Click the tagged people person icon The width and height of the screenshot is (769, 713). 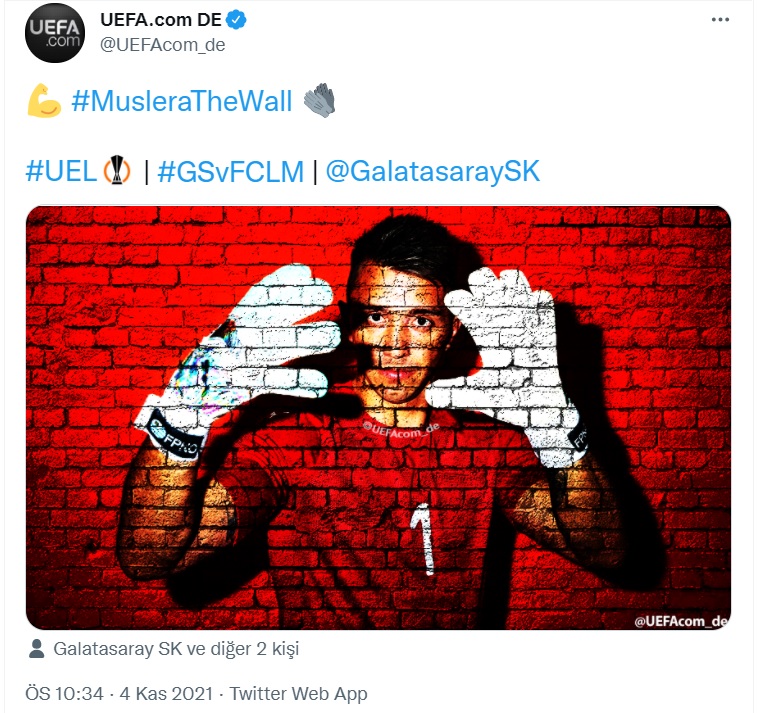point(36,649)
